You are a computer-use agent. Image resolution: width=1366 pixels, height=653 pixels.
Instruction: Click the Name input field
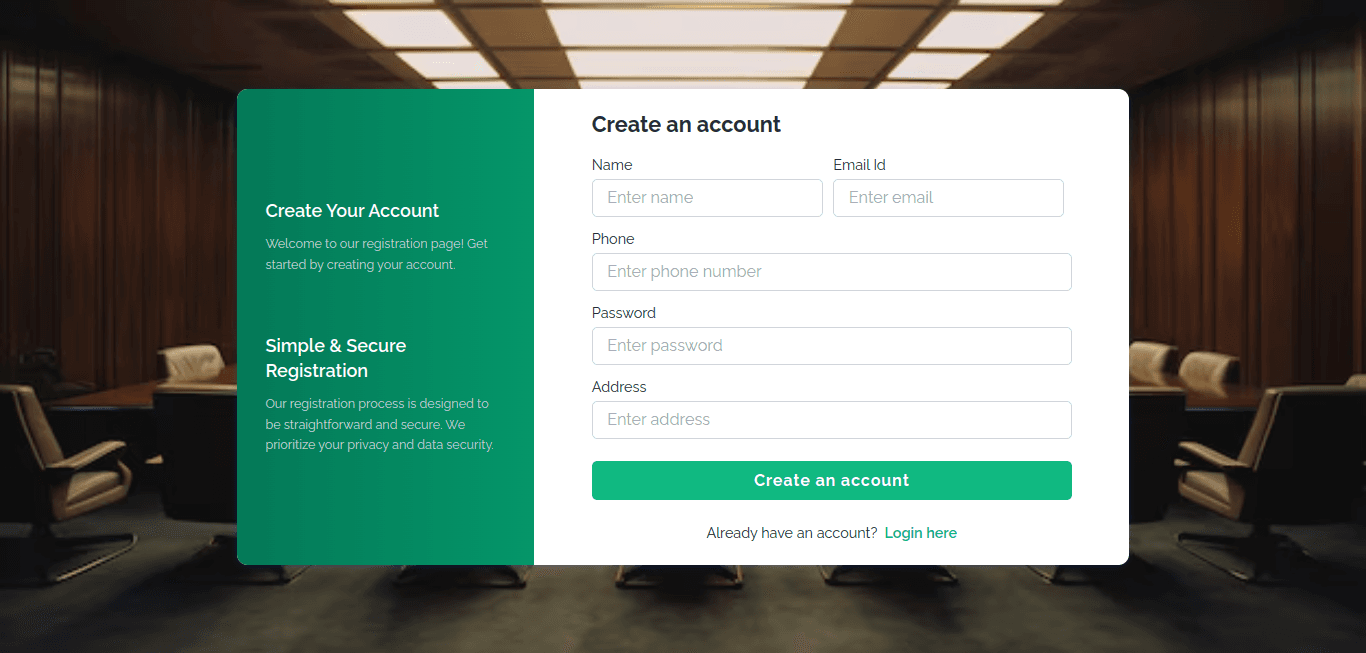[707, 198]
